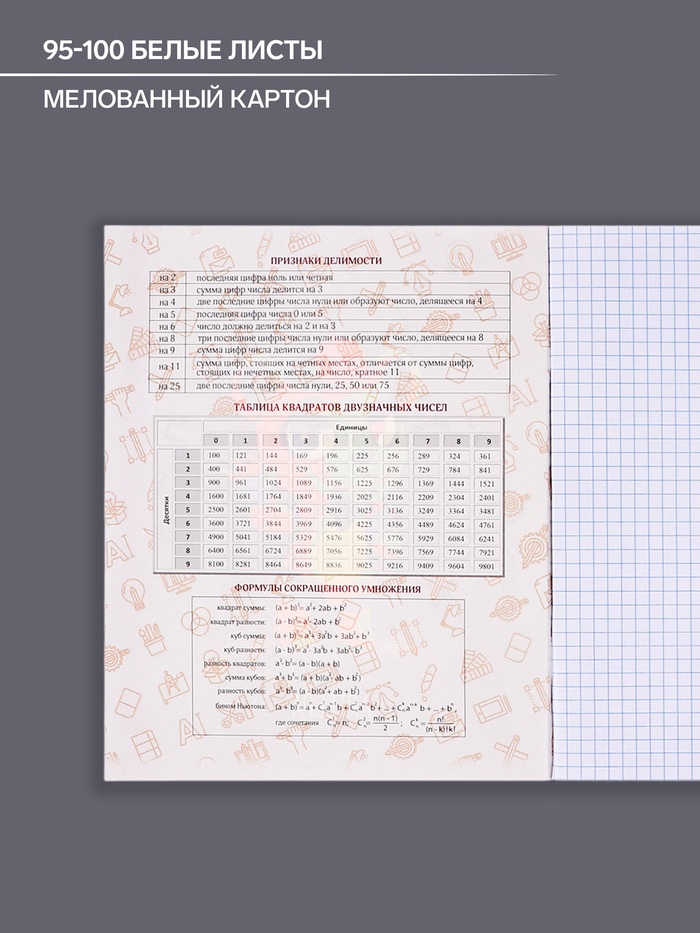The height and width of the screenshot is (933, 700).
Task: Click the 'на 6' divisibility row label
Action: 167,326
